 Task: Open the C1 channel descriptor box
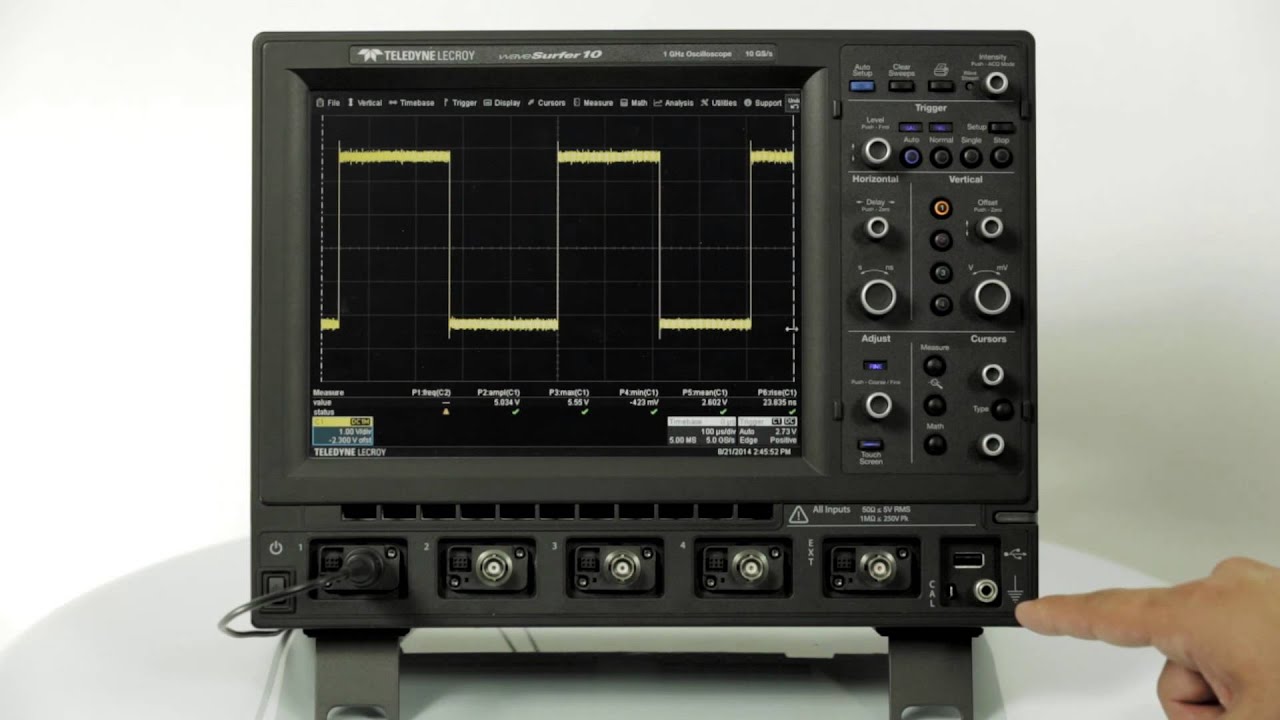click(343, 431)
